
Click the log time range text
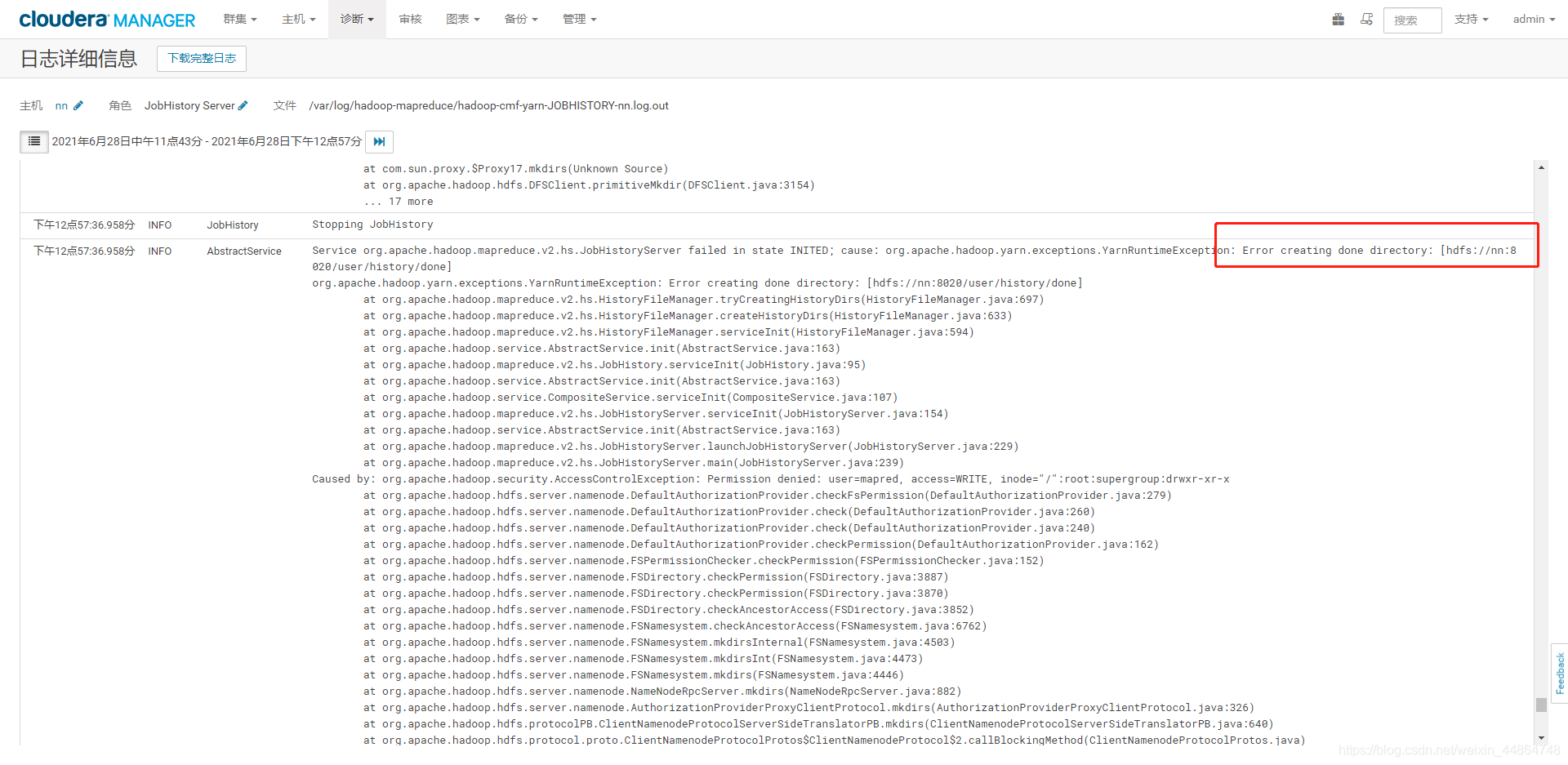click(x=207, y=141)
